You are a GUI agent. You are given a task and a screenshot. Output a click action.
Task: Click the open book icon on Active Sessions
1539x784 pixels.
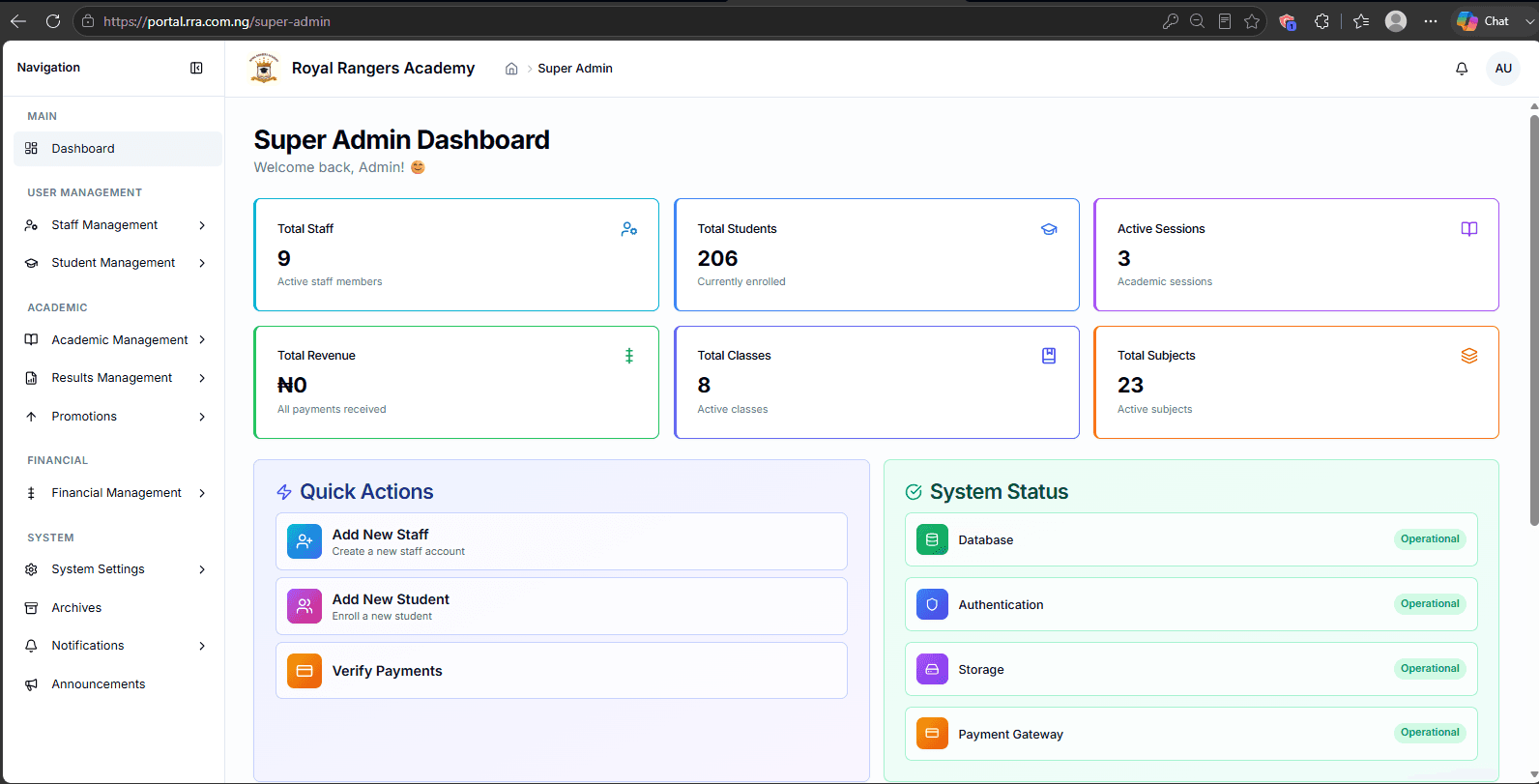[1469, 229]
